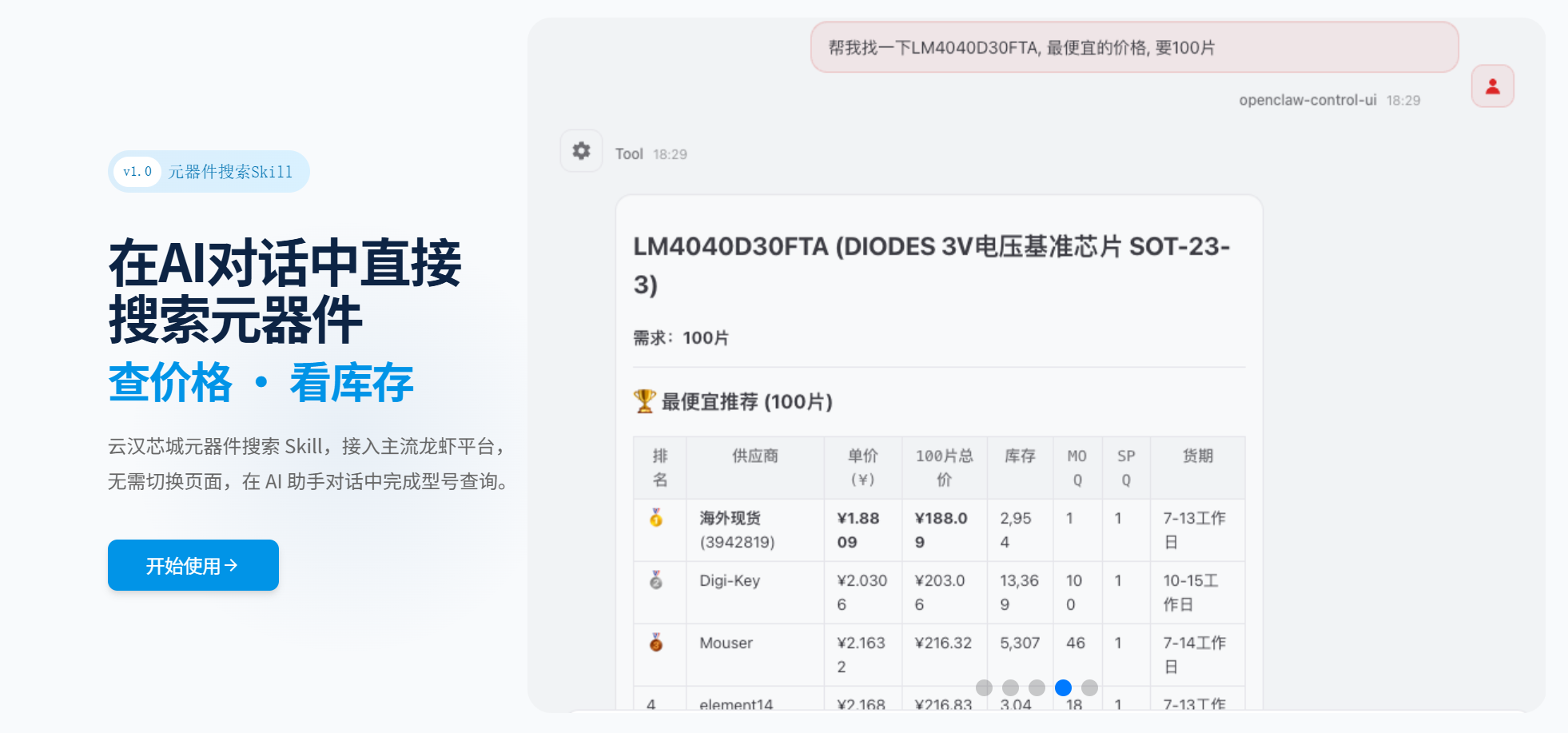Click the silver medal in Digi-Key row
This screenshot has height=733, width=1568.
656,580
